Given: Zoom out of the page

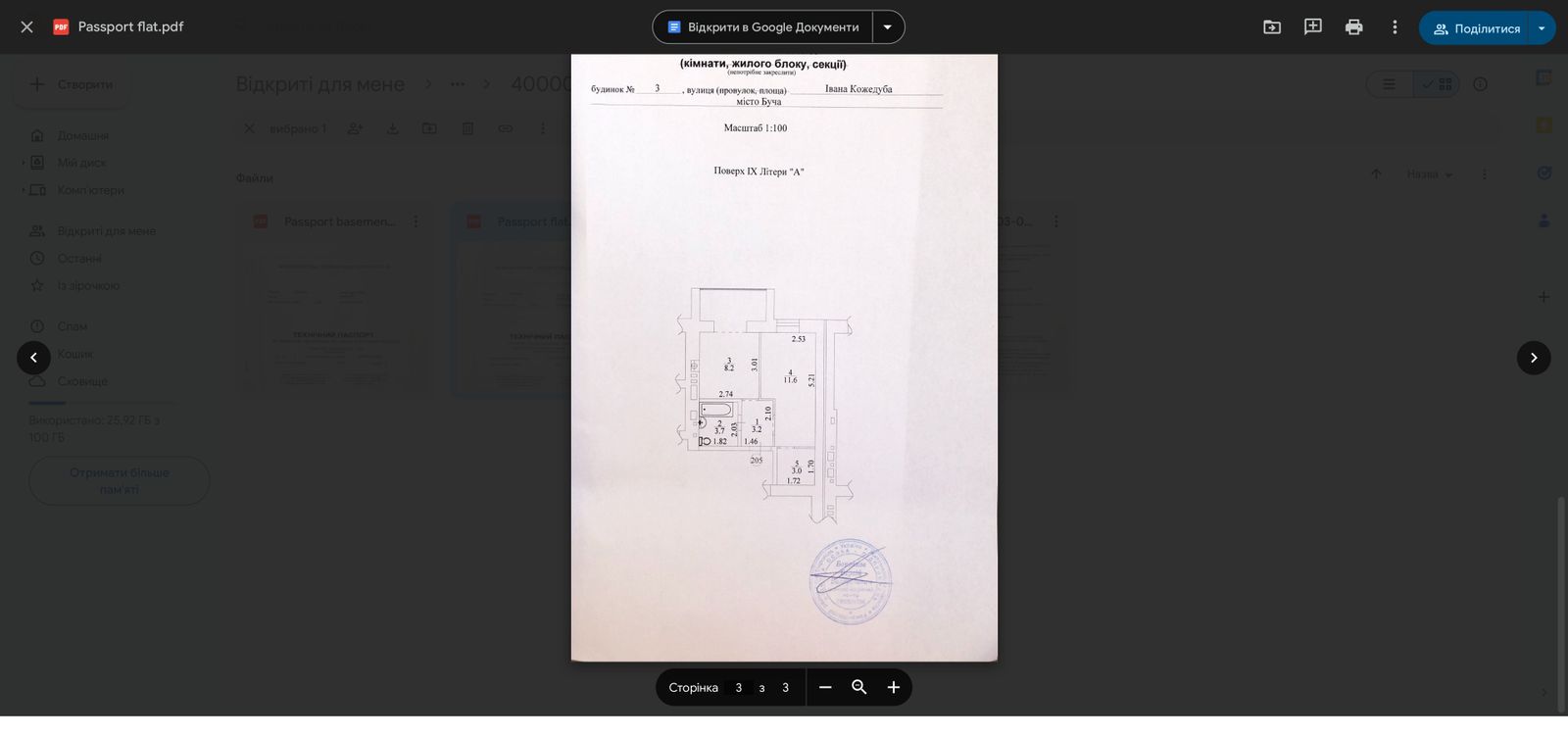Looking at the screenshot, I should [x=825, y=687].
